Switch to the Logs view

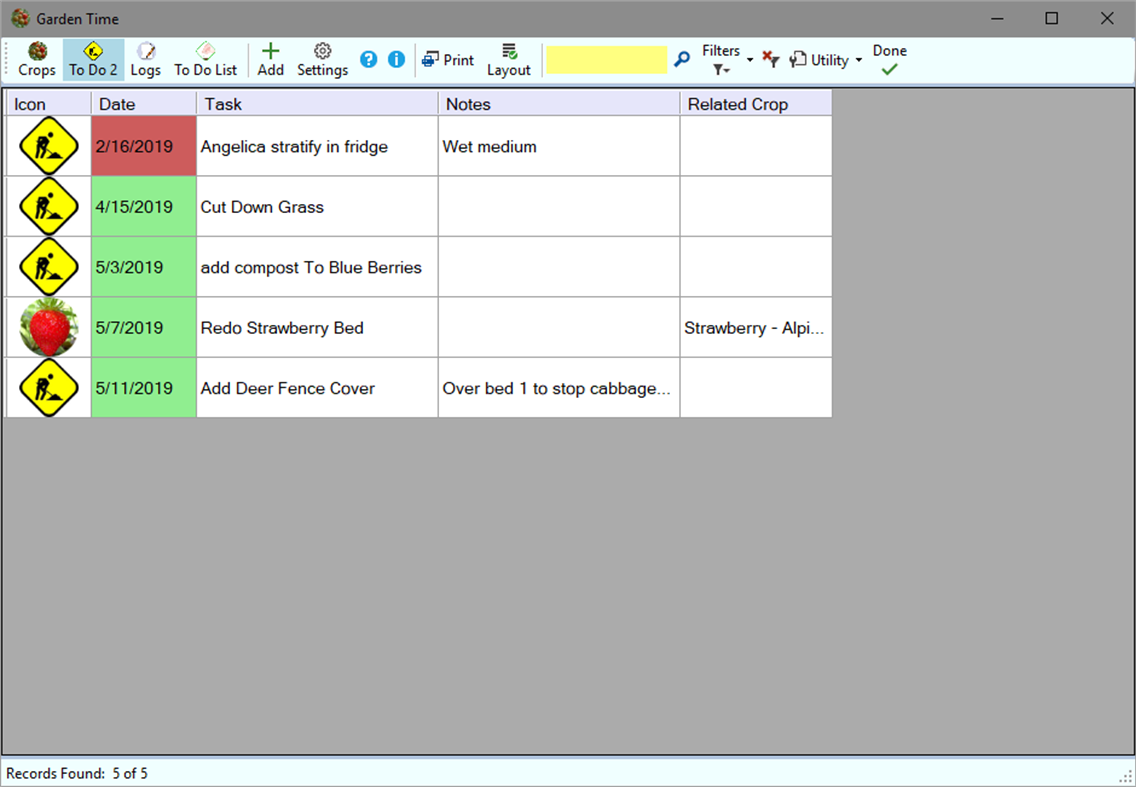[146, 58]
